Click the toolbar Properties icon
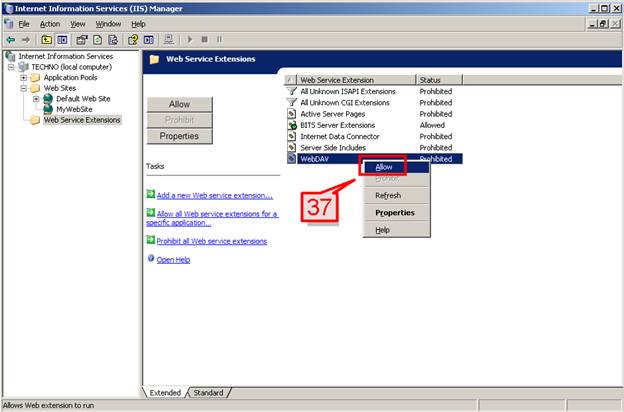Viewport: 624px width, 412px height. [80, 39]
